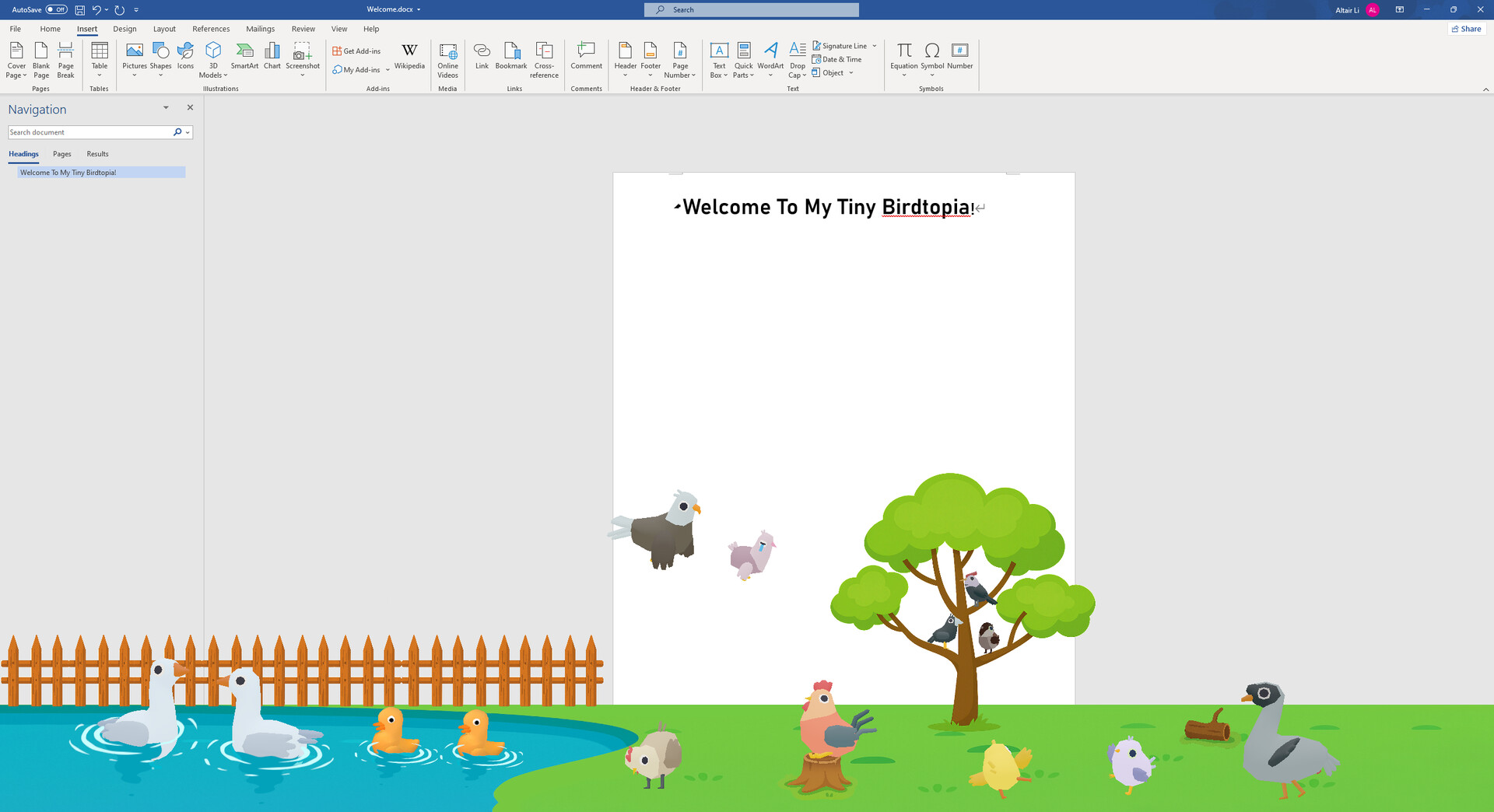Switch to the Design ribbon tab
Viewport: 1494px width, 812px height.
[x=124, y=29]
